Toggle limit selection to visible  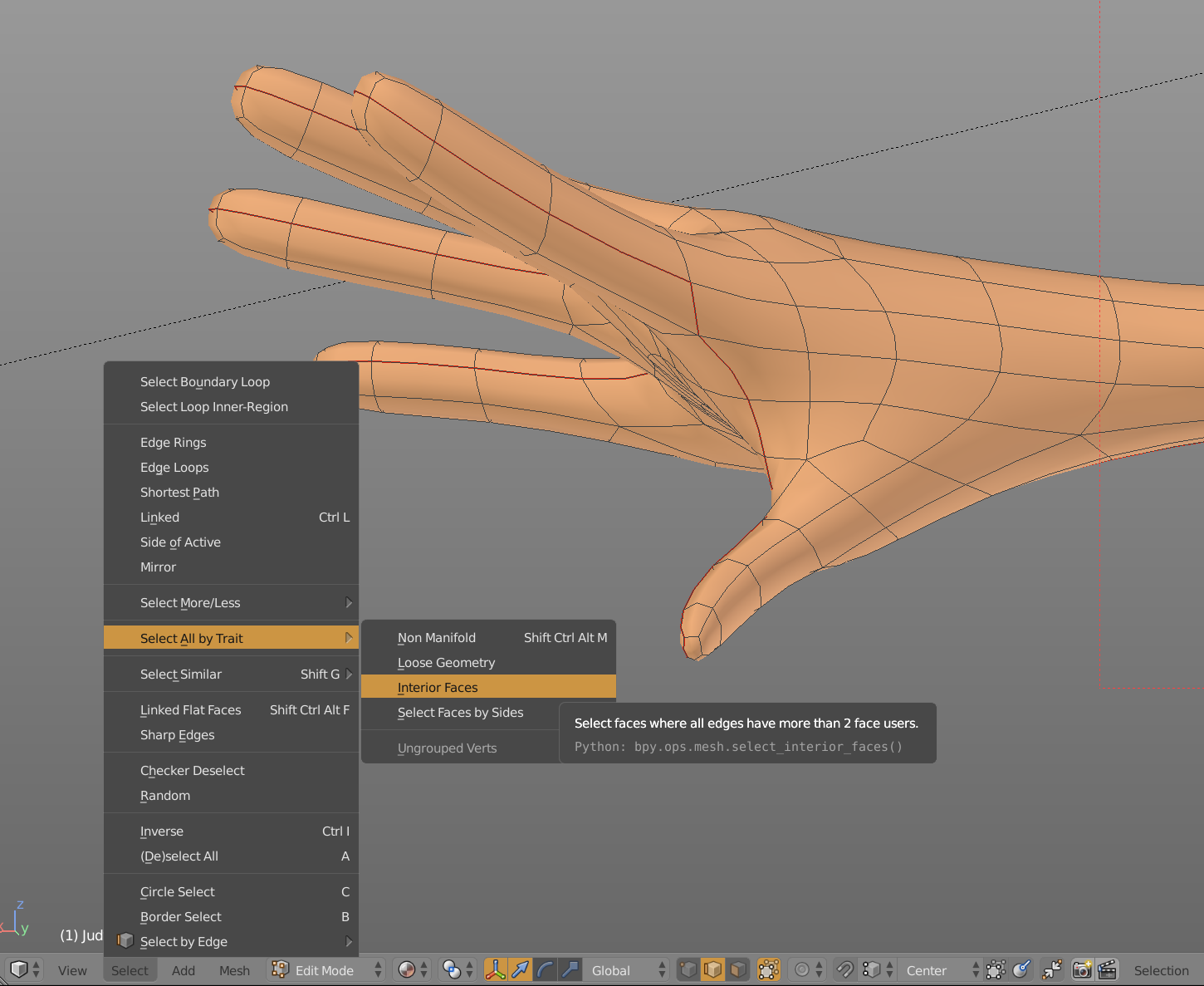769,969
